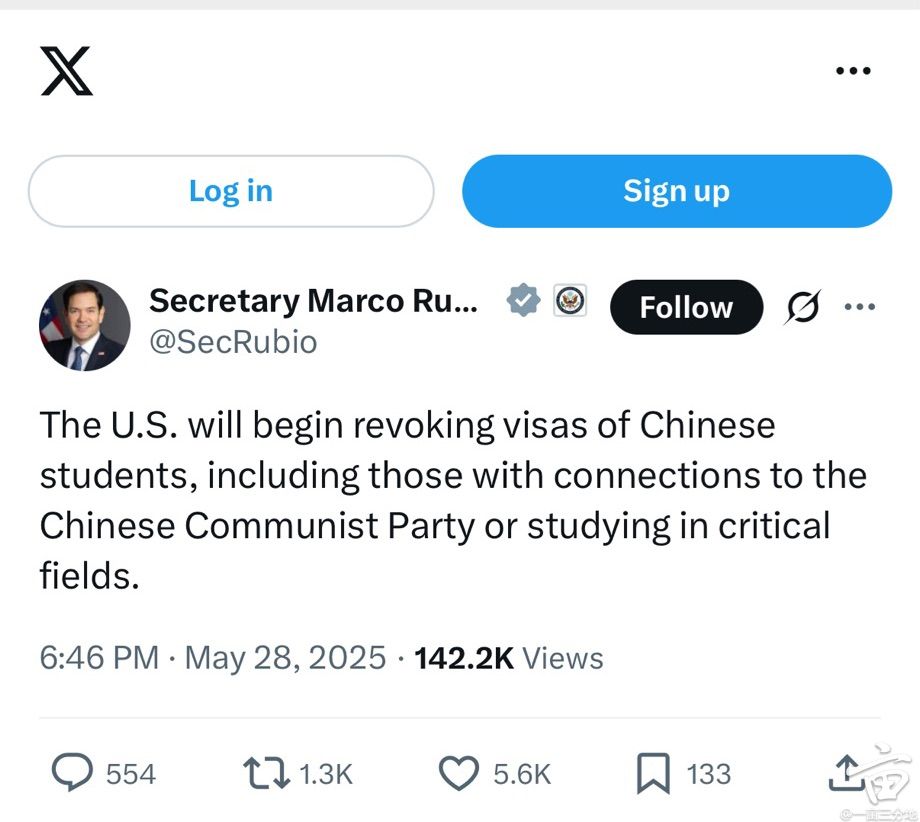Click the X logo at top
The image size is (920, 822).
[x=67, y=71]
